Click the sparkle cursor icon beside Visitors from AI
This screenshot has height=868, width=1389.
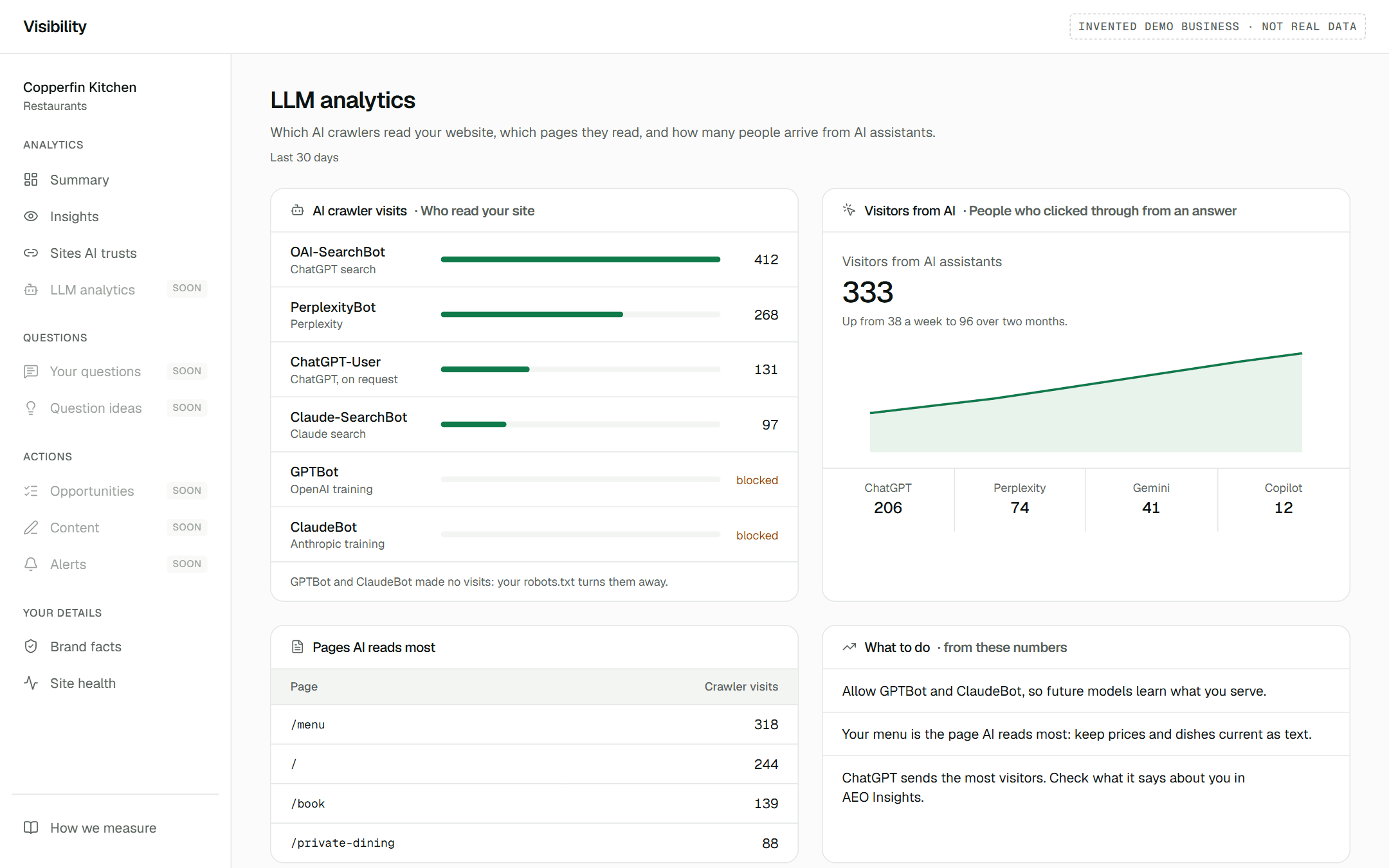click(x=849, y=210)
